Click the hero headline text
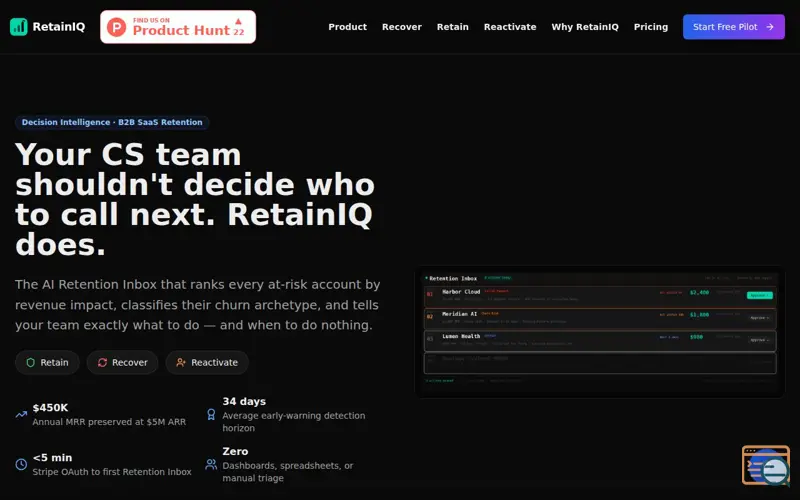The height and width of the screenshot is (500, 800). point(195,199)
